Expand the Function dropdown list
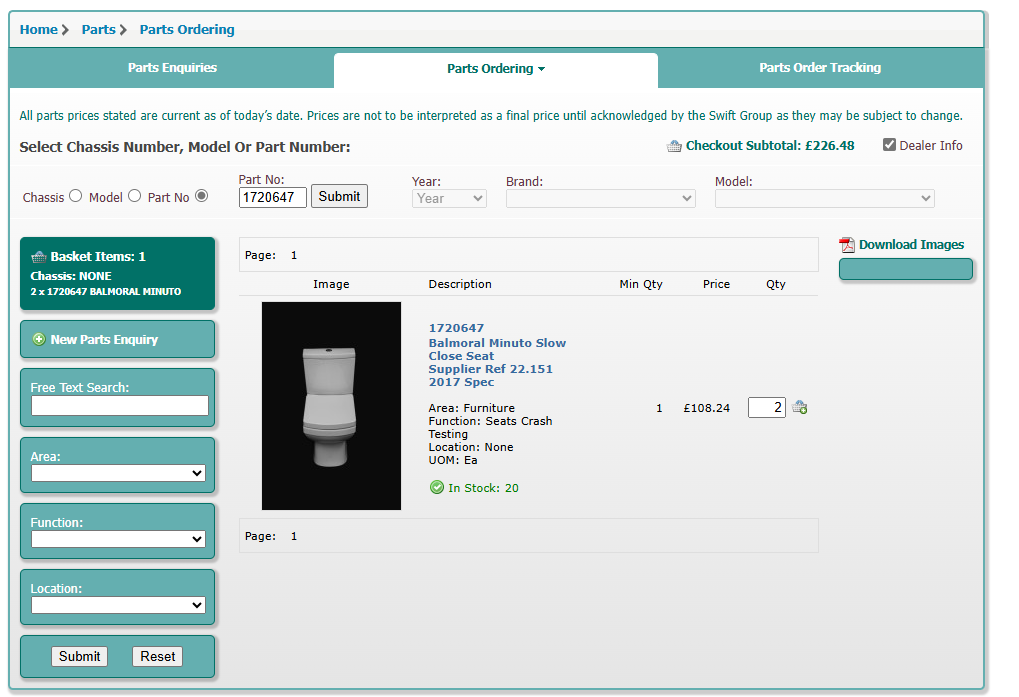 point(118,539)
